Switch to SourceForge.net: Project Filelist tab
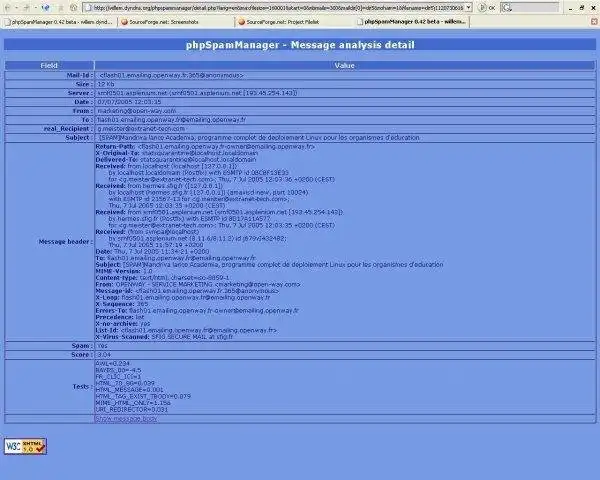 point(294,22)
